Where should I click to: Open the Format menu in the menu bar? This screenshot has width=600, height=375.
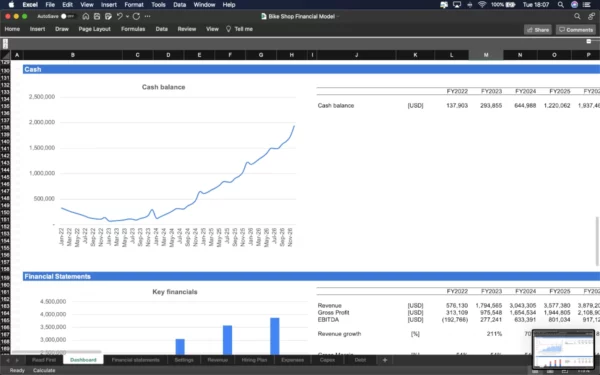[134, 5]
